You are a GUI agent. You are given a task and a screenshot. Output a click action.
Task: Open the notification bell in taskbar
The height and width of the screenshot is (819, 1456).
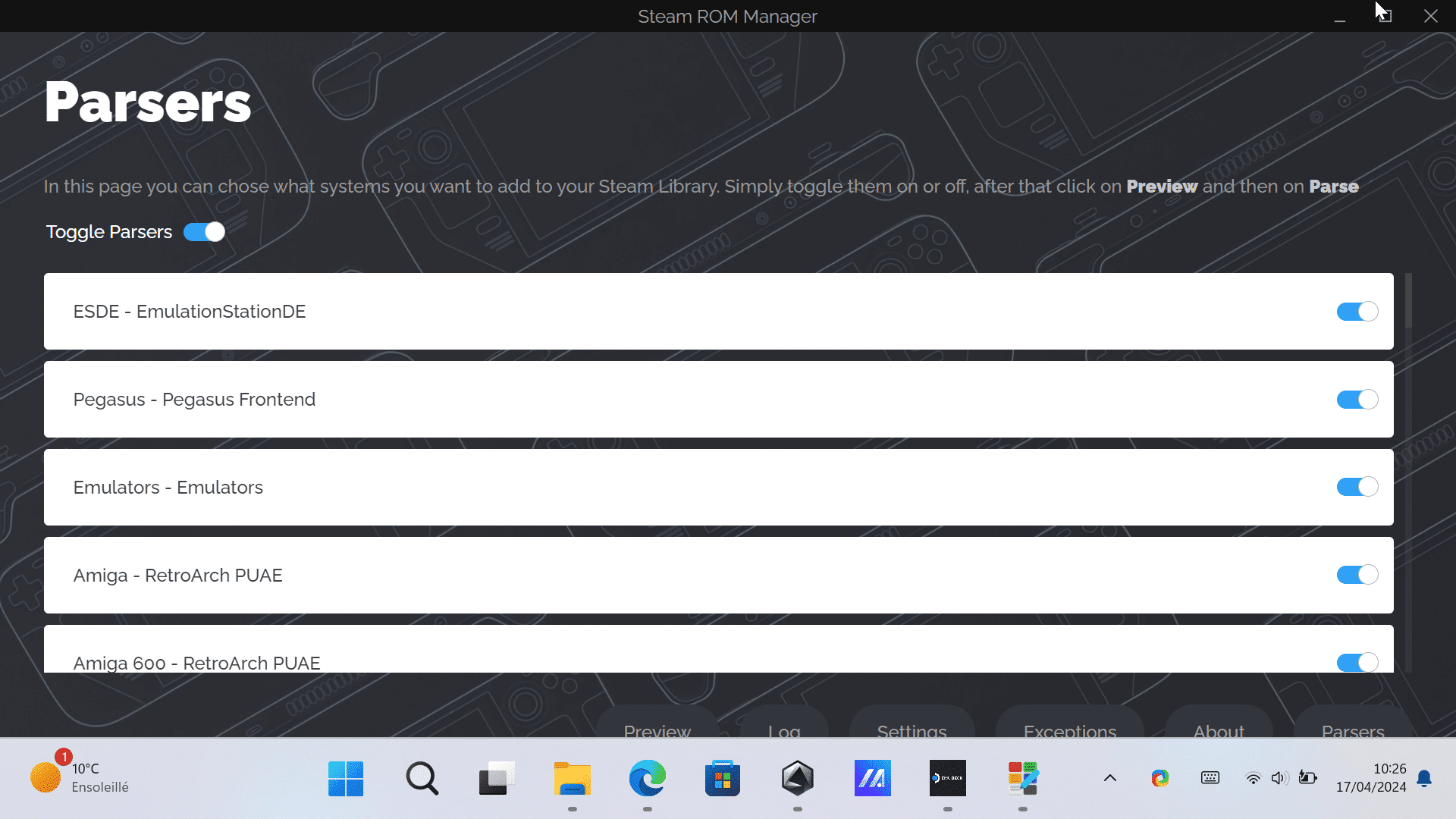pyautogui.click(x=1424, y=779)
